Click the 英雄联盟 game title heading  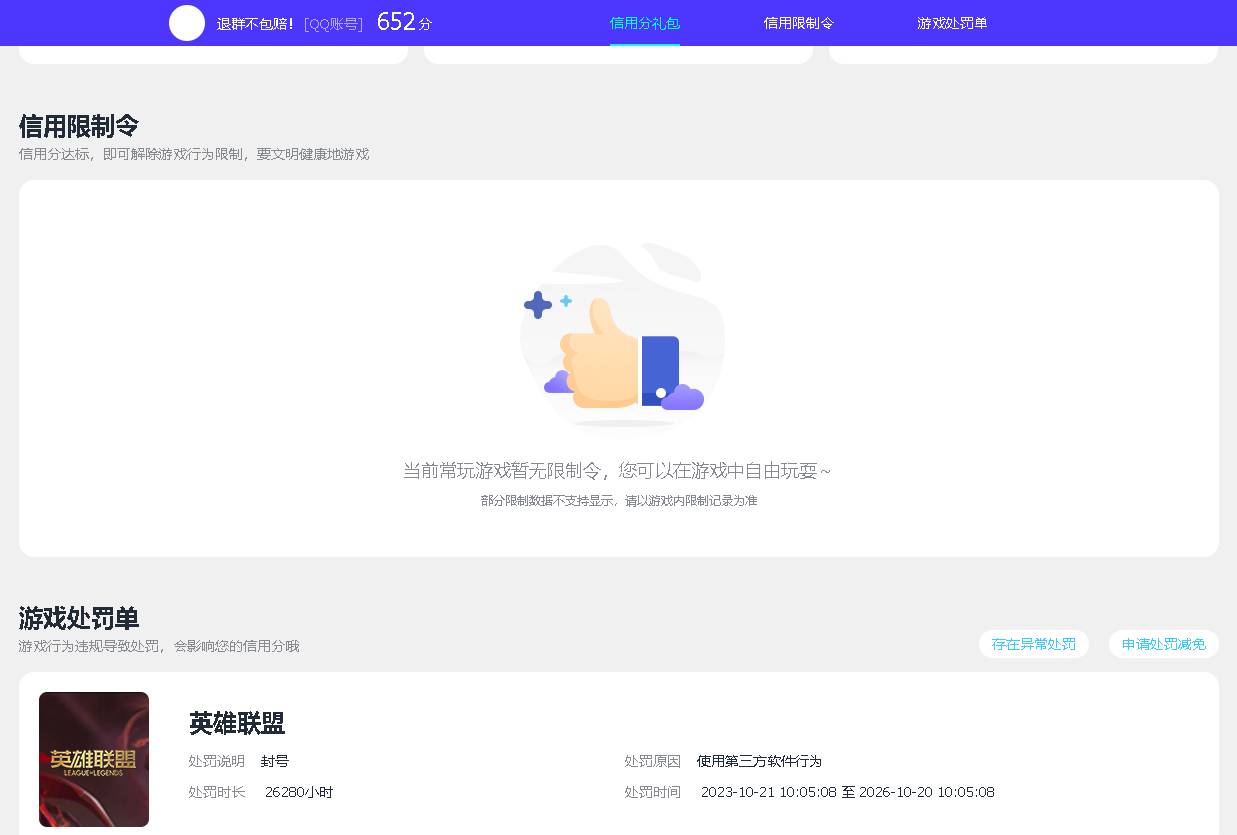tap(236, 724)
